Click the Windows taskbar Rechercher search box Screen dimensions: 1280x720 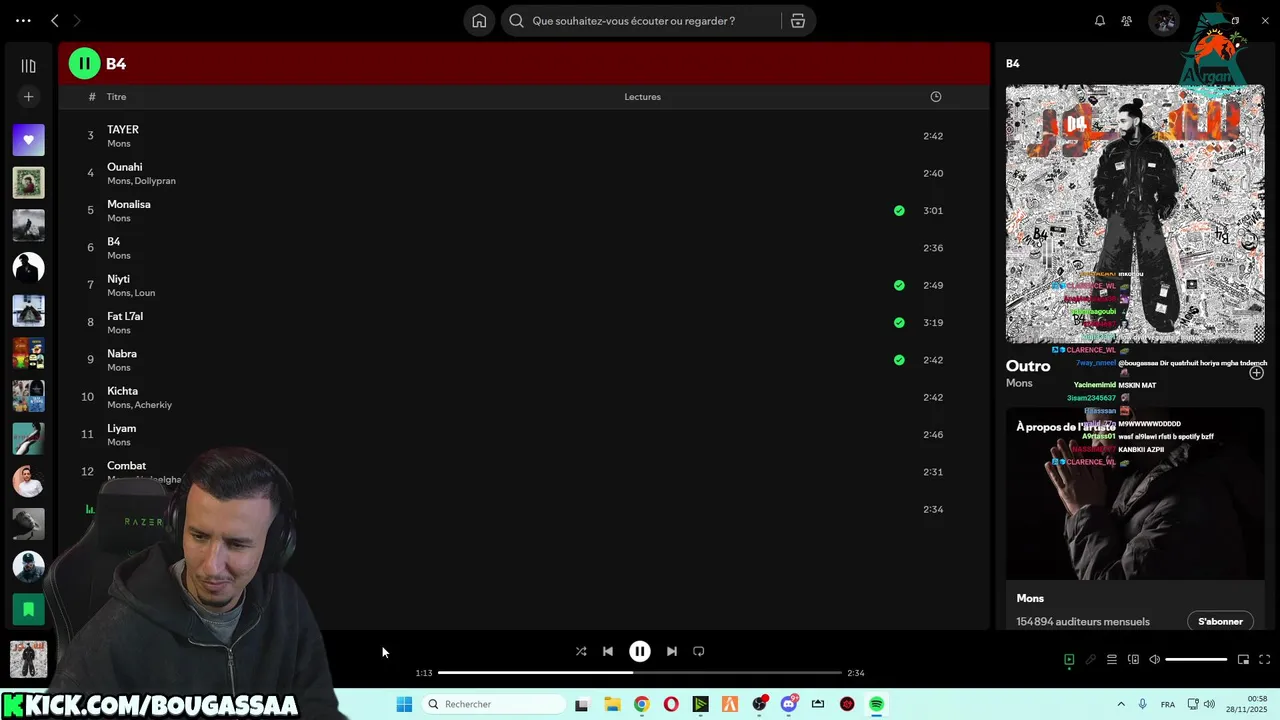[x=494, y=704]
